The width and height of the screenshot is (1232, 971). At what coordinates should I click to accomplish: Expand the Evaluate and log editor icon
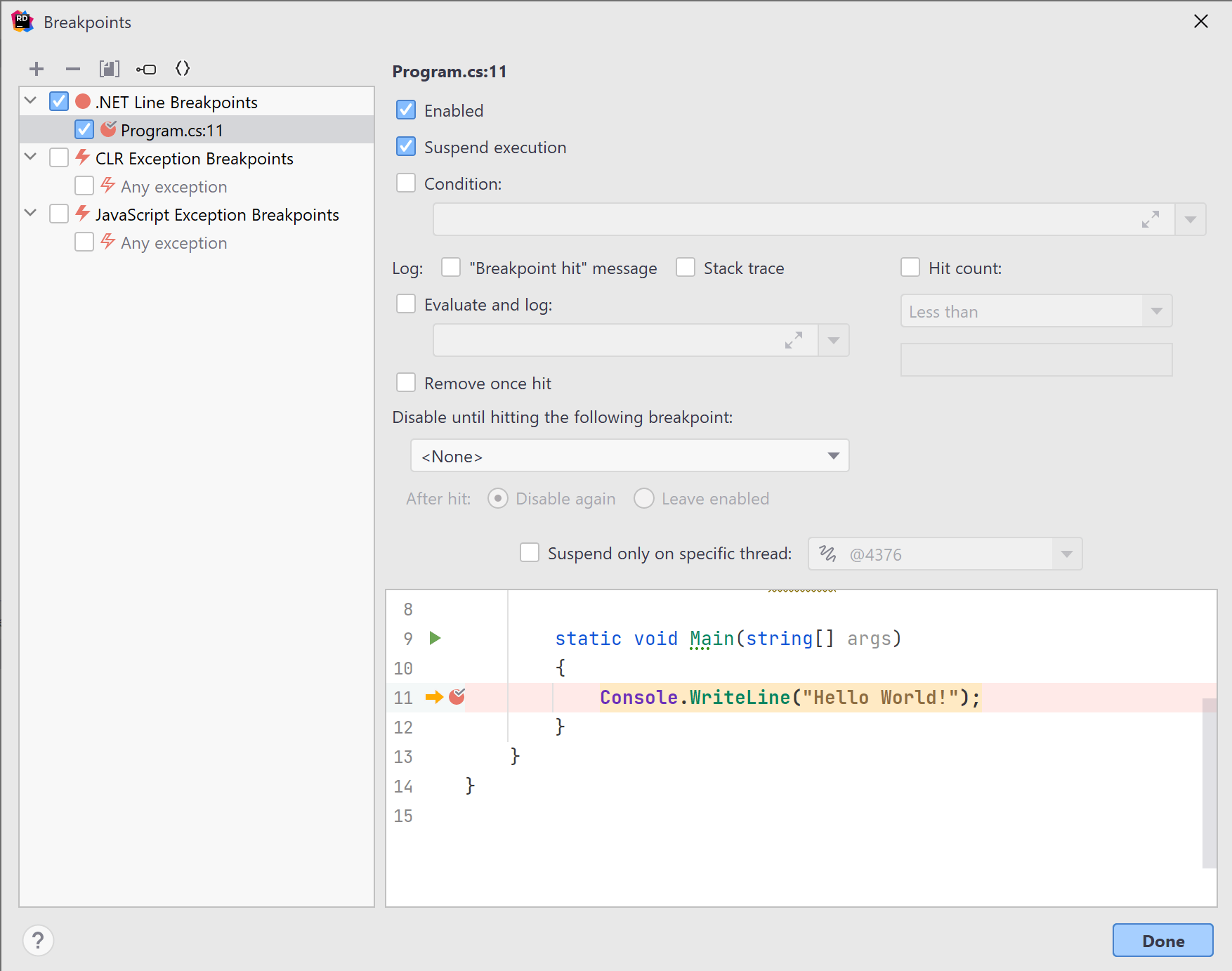(794, 340)
